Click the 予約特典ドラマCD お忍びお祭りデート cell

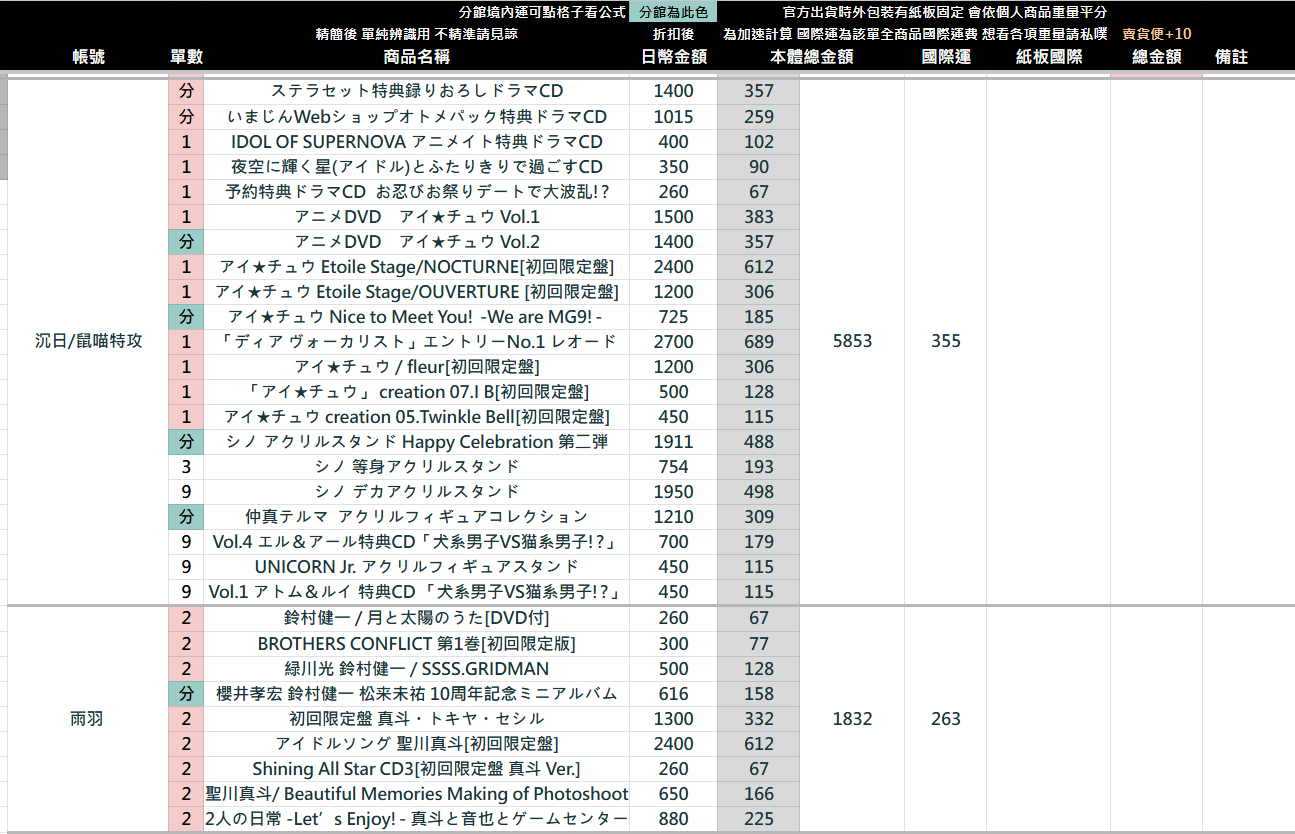point(416,191)
